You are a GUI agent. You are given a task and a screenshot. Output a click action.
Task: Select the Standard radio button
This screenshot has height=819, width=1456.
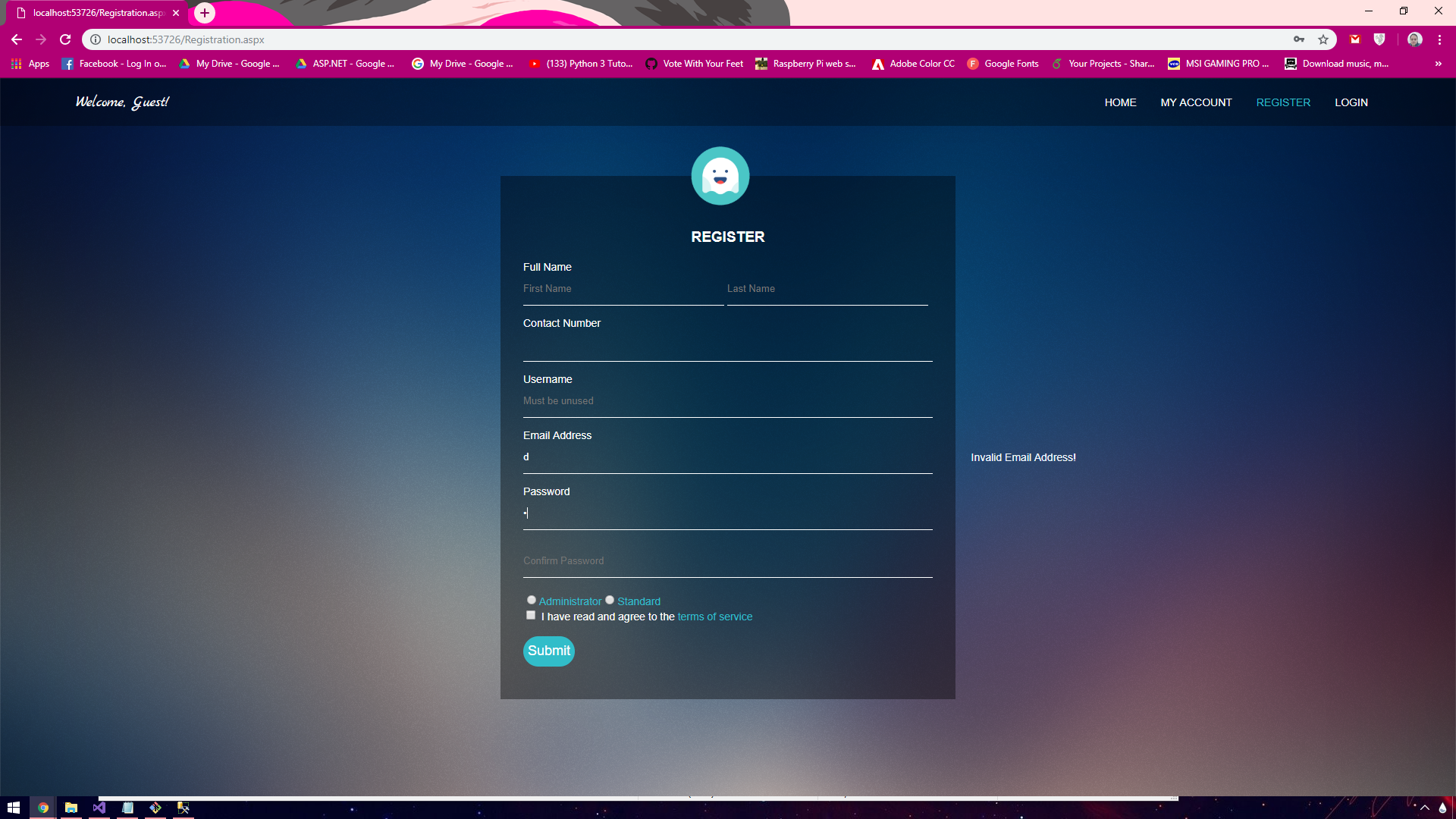tap(610, 600)
